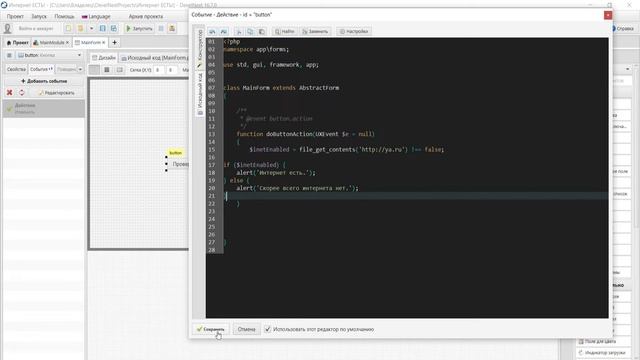Click the Справка help button at top right
The width and height of the screenshot is (640, 360).
(x=624, y=29)
